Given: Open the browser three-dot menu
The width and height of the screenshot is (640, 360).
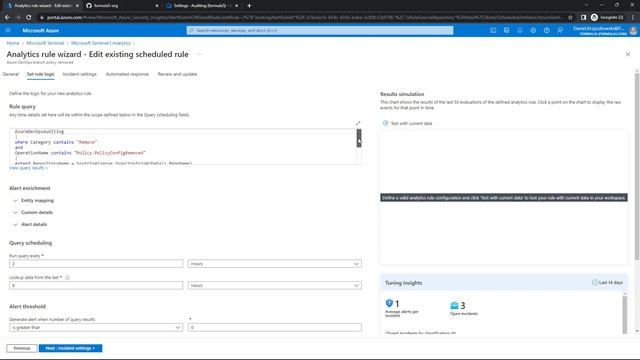Looking at the screenshot, I should [633, 18].
